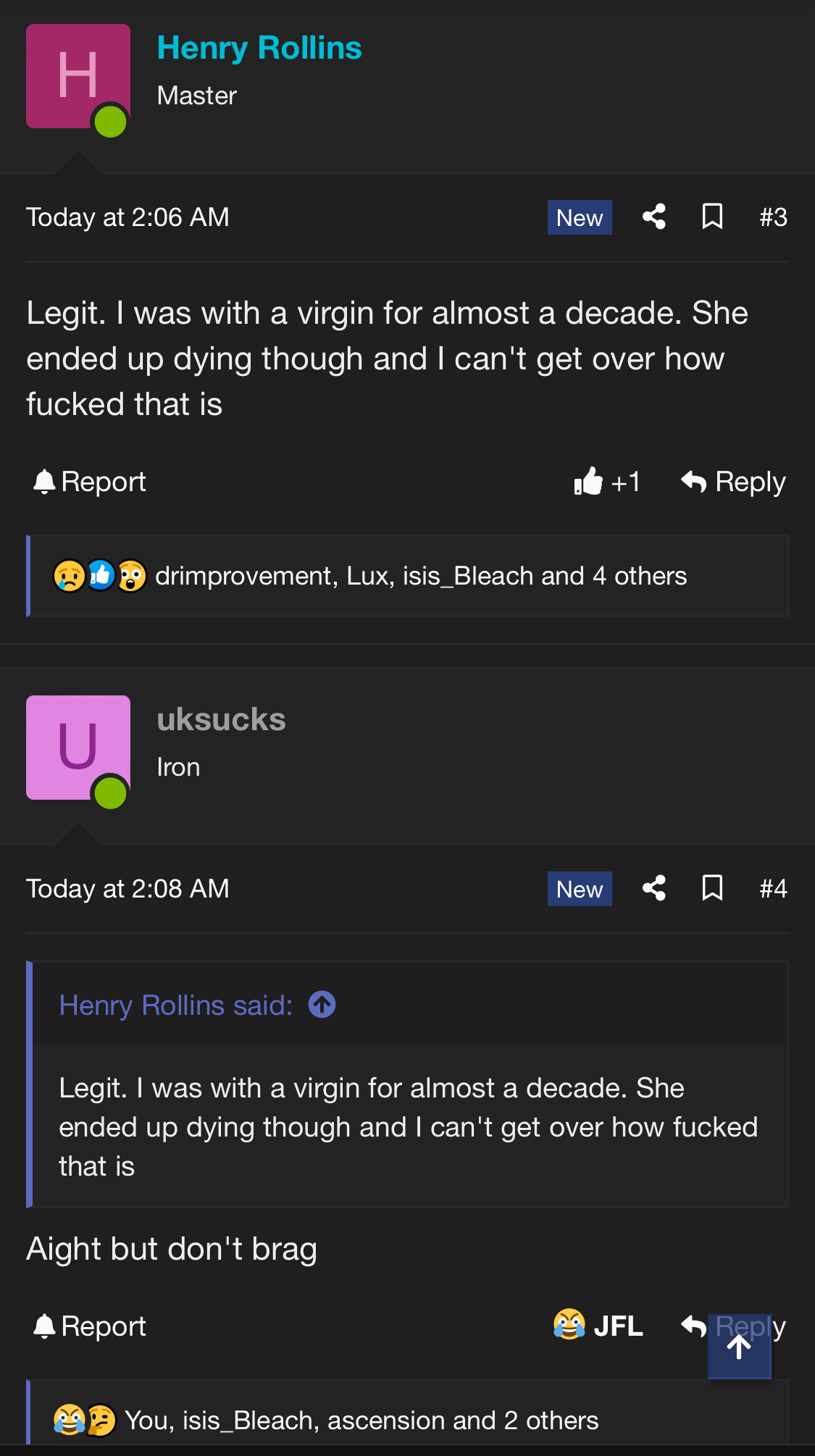
Task: Report uksucks' post
Action: (90, 1326)
